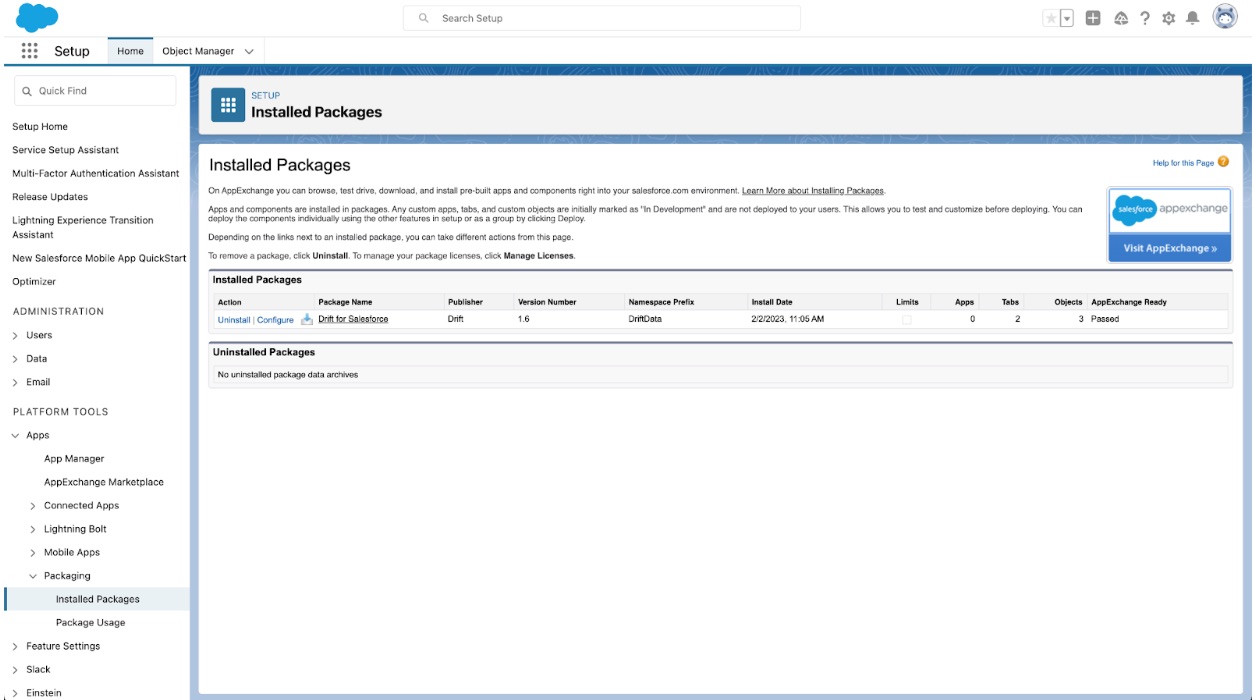Click the orange help icon beside Help for this Page
This screenshot has width=1254, height=700.
(x=1223, y=162)
